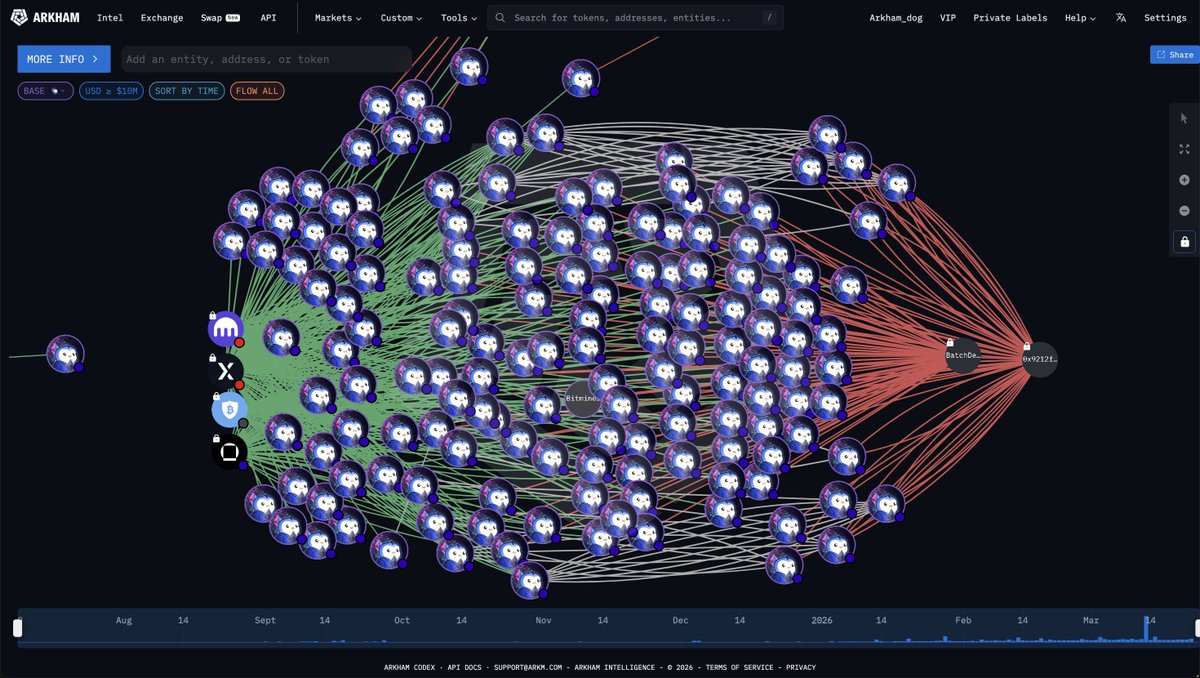Screen dimensions: 1200x678
Task: Go to the Intel page
Action: pyautogui.click(x=110, y=18)
